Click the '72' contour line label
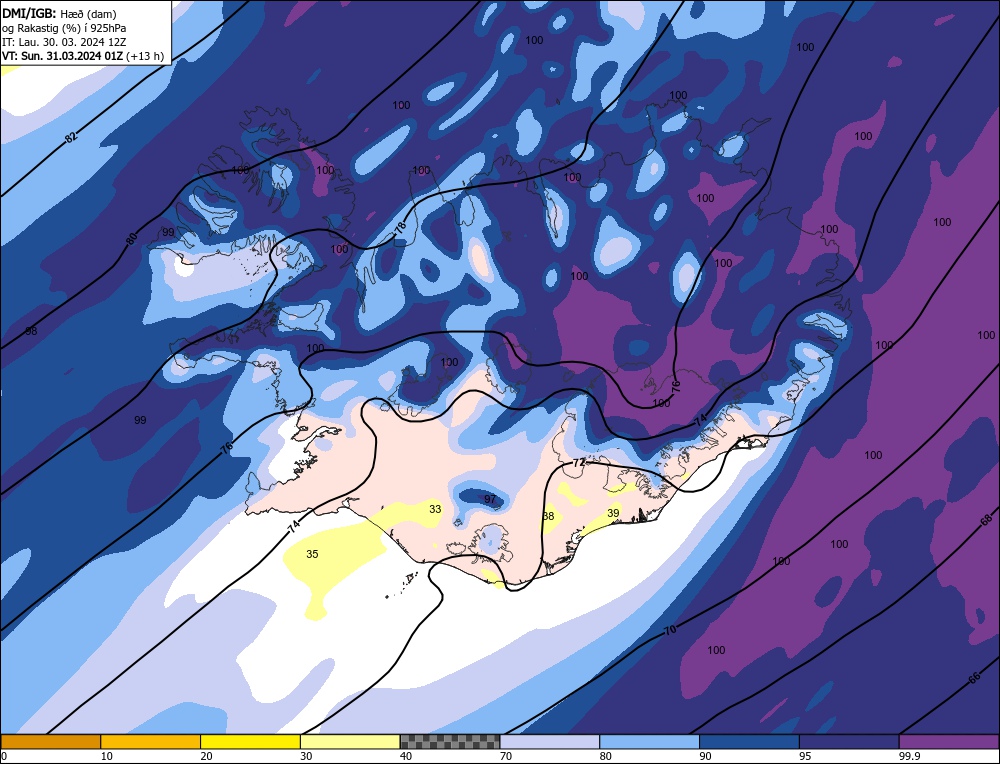Image resolution: width=1000 pixels, height=764 pixels. tap(579, 463)
